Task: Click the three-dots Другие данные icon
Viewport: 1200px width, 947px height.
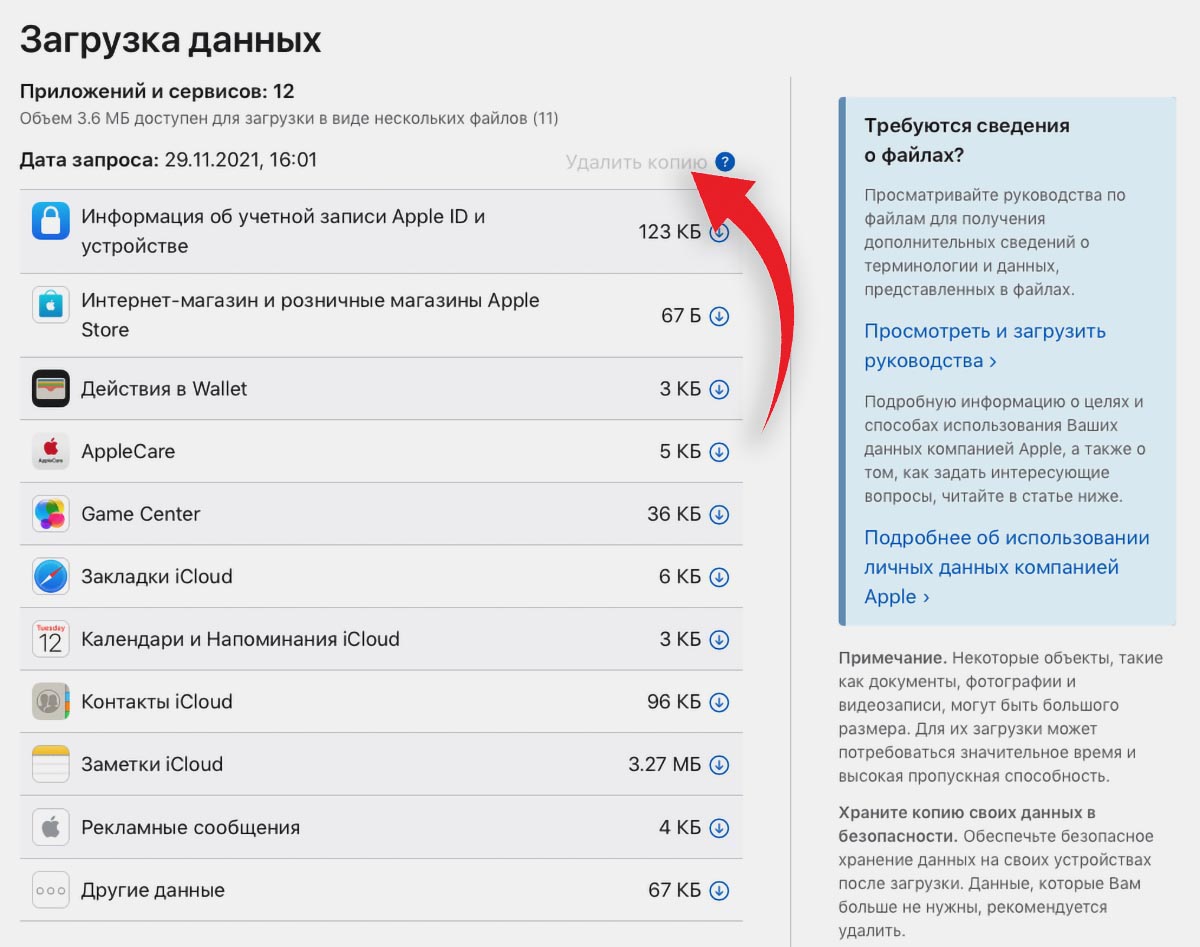Action: 50,890
